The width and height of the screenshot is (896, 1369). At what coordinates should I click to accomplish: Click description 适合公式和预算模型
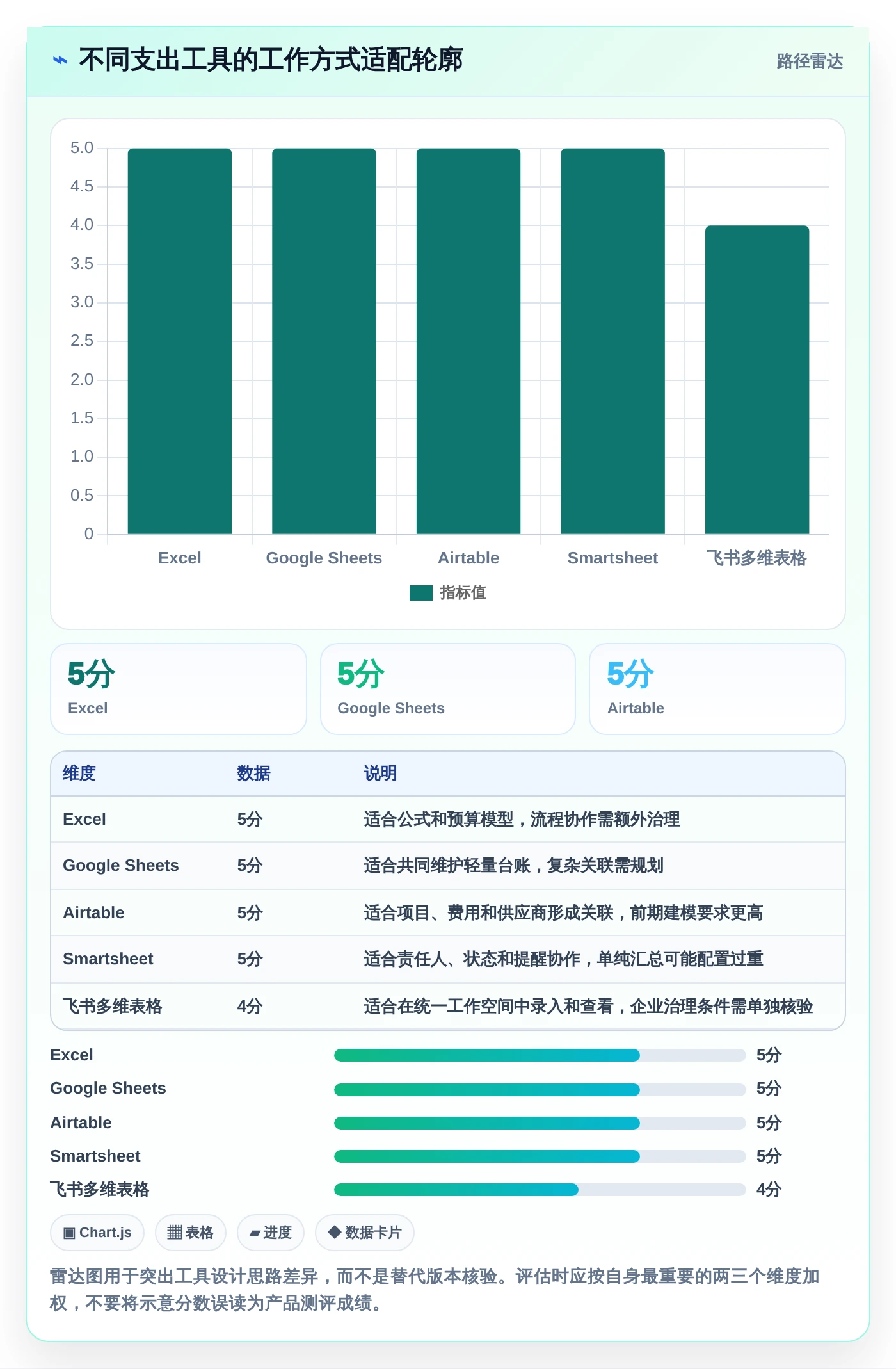pos(522,820)
